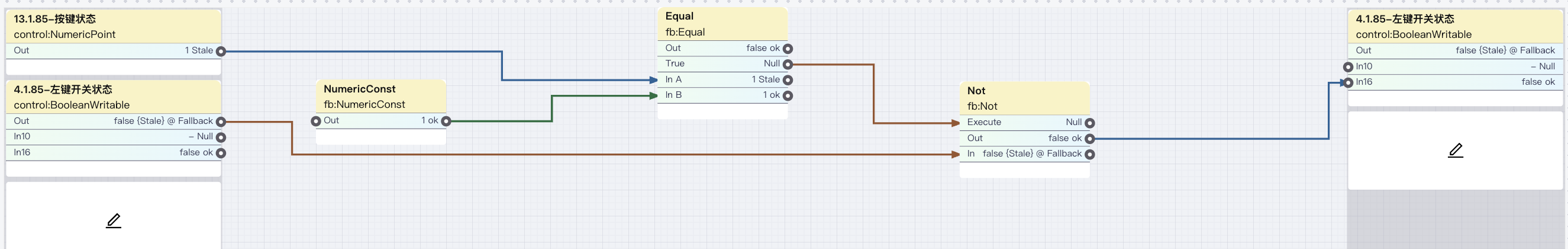Screen dimensions: 1568x249
Task: Click the In B pin of the Equal block
Action: click(788, 96)
